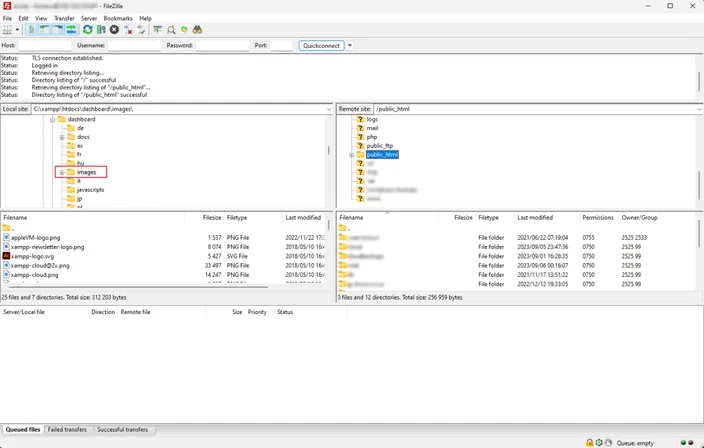The width and height of the screenshot is (704, 448).
Task: Open the File menu
Action: [x=7, y=18]
